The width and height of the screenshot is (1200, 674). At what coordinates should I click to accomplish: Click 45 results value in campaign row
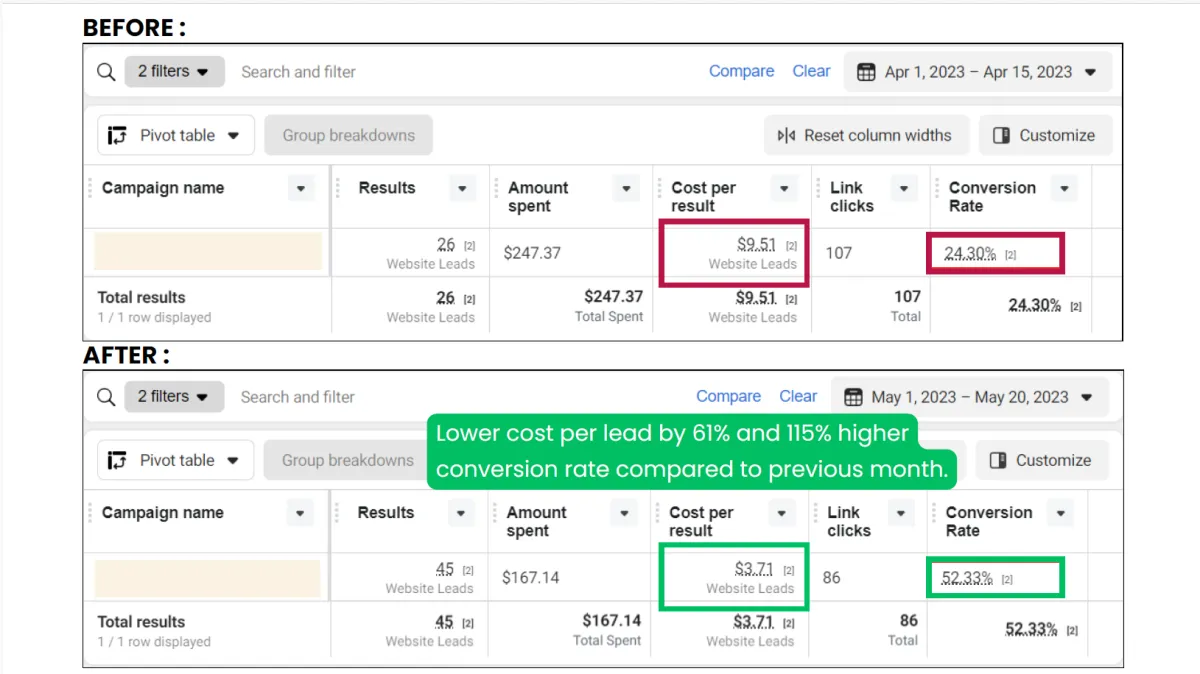445,569
